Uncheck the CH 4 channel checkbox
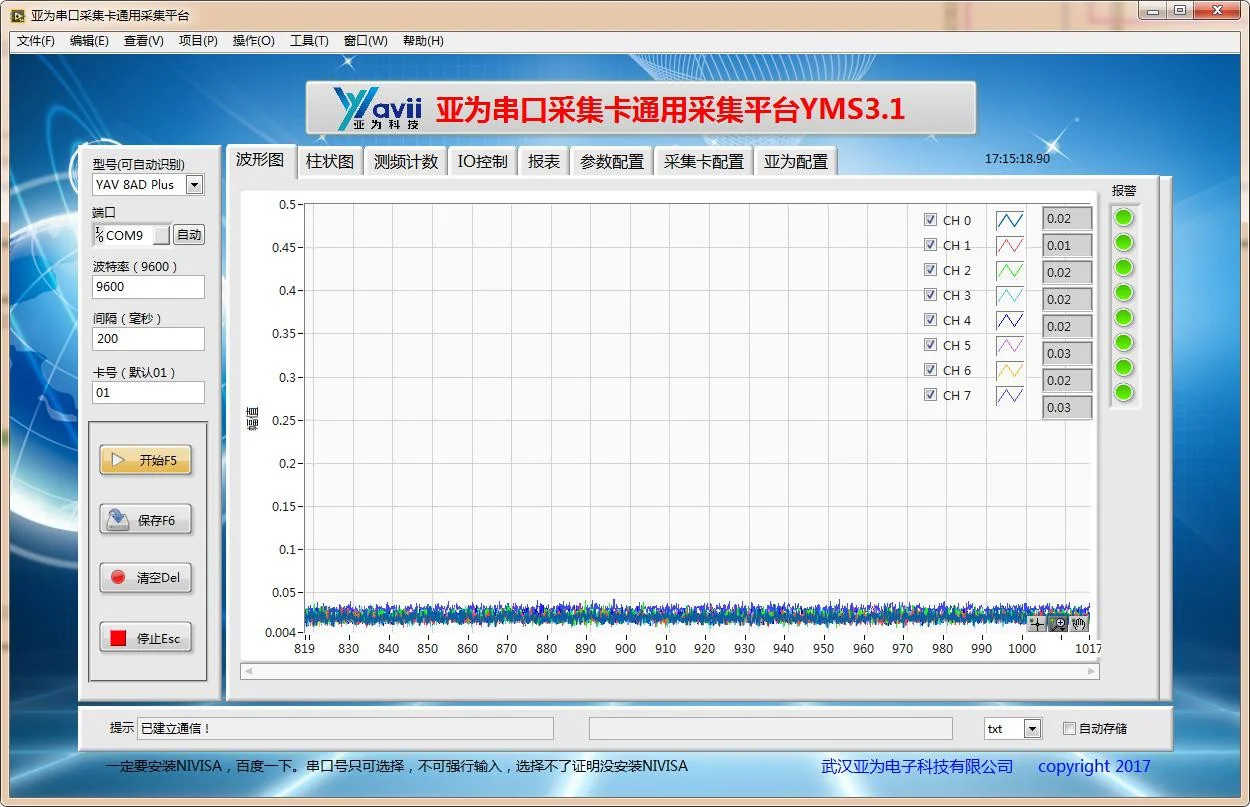This screenshot has height=807, width=1250. [931, 320]
